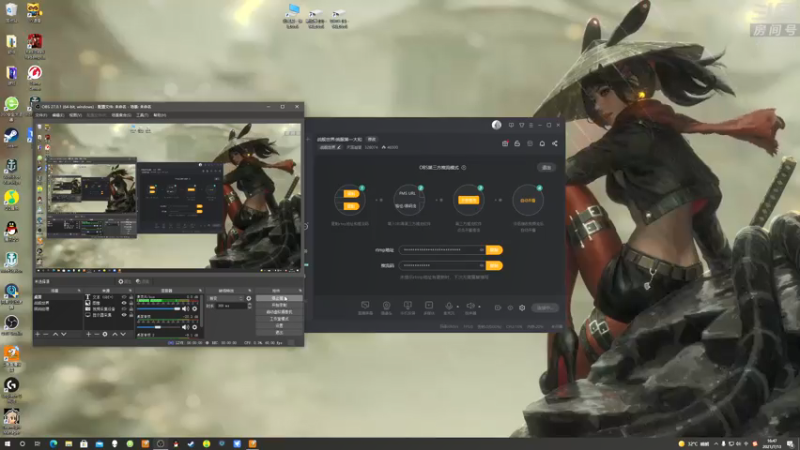Image resolution: width=800 pixels, height=450 pixels.
Task: Move selected scene up in OBS scenes list
Action: click(x=55, y=334)
